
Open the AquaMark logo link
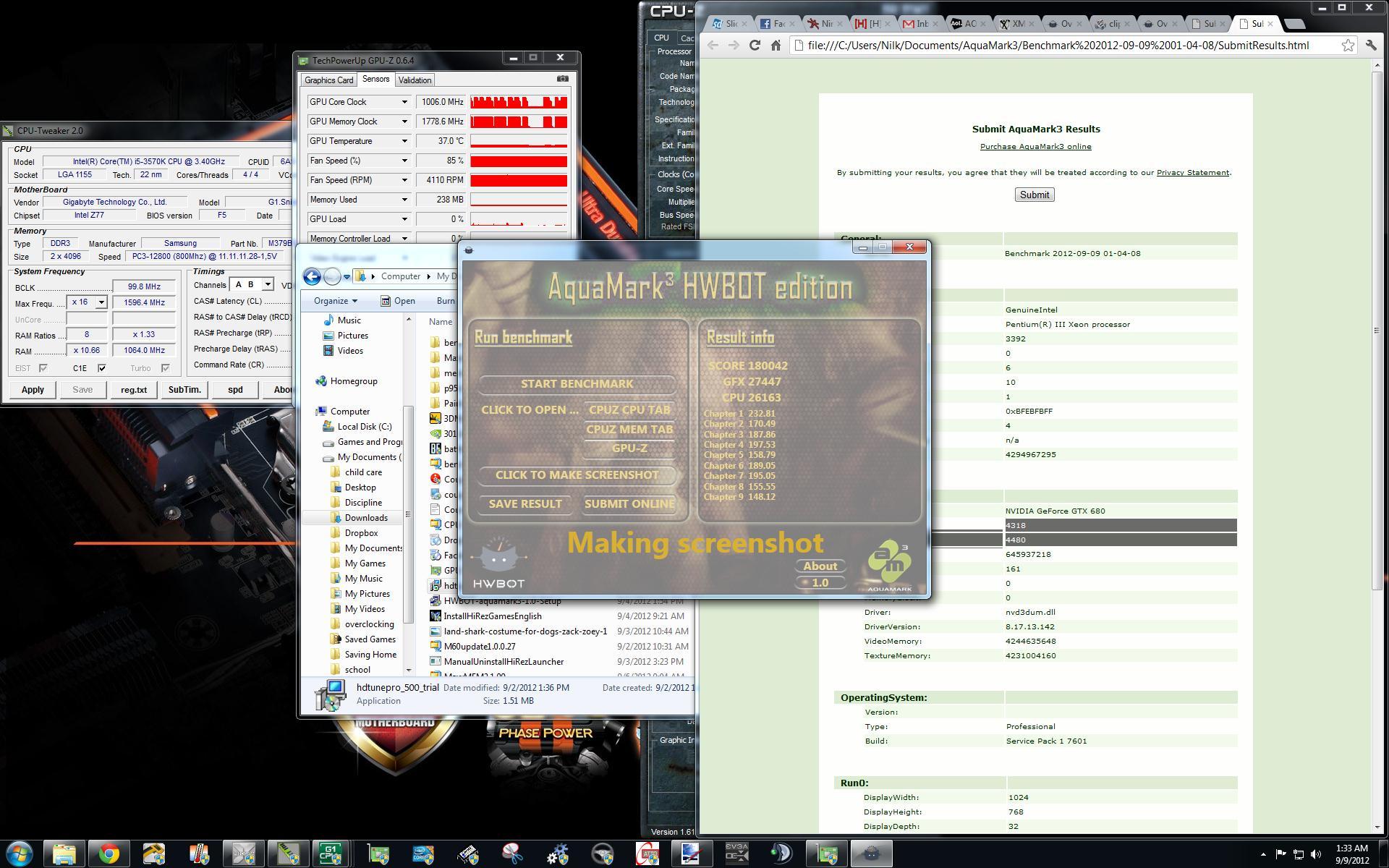tap(889, 566)
